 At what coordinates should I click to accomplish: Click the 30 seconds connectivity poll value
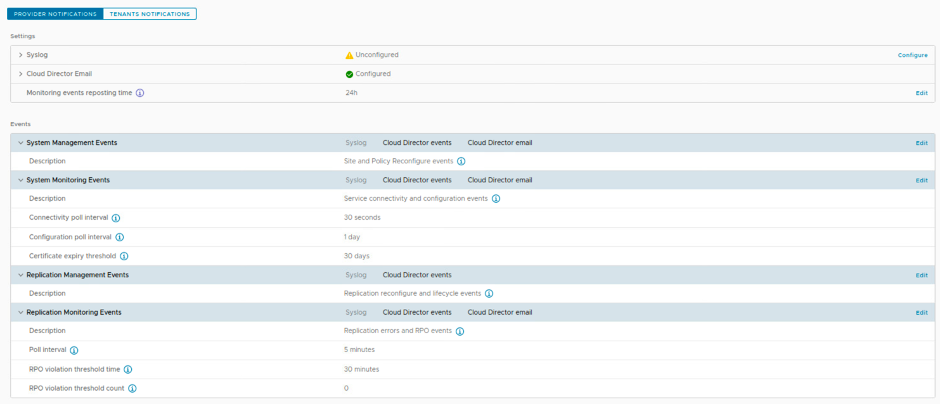pyautogui.click(x=362, y=217)
